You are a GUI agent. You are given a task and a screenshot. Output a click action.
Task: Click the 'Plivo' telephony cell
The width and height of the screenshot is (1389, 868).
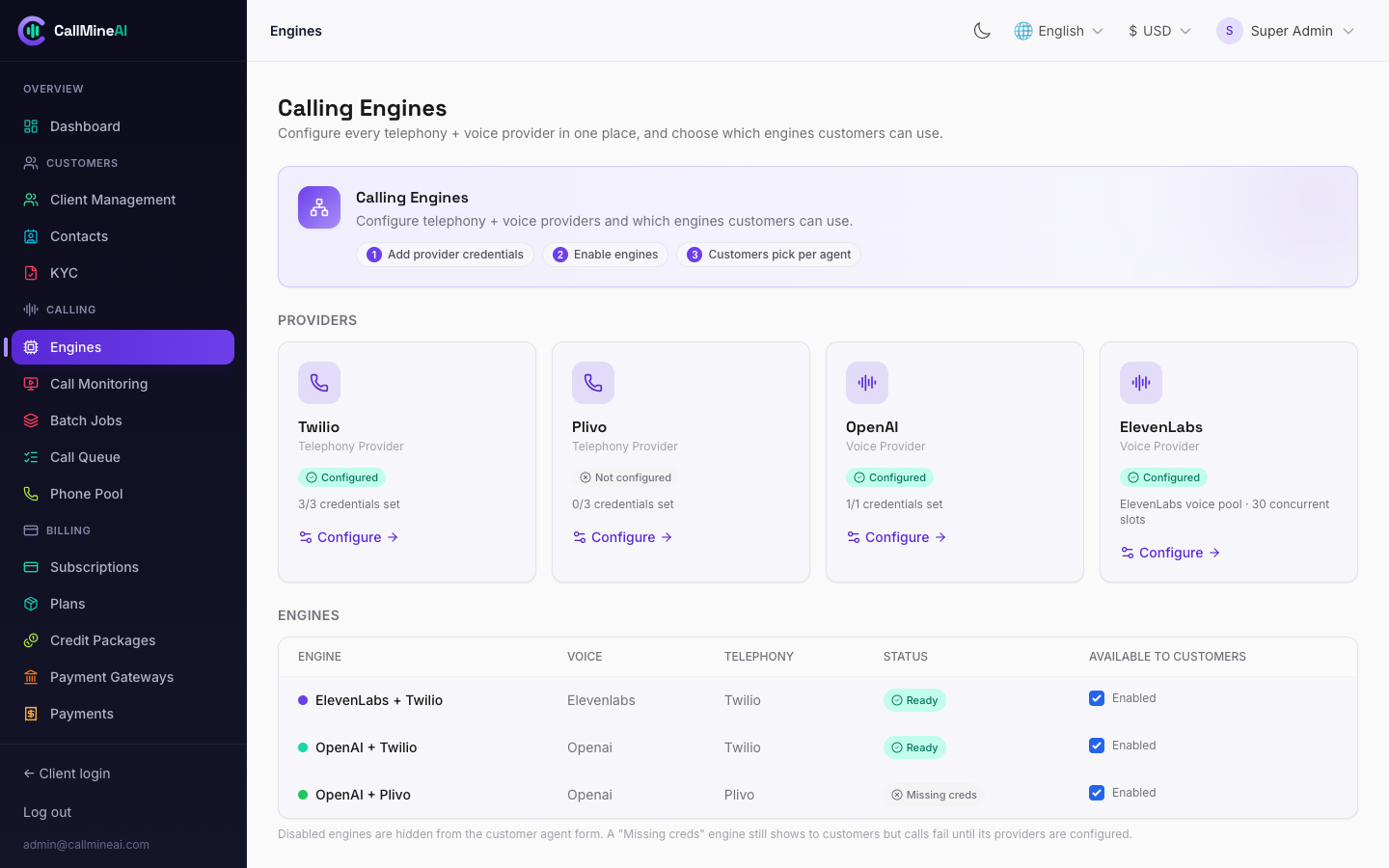(739, 795)
